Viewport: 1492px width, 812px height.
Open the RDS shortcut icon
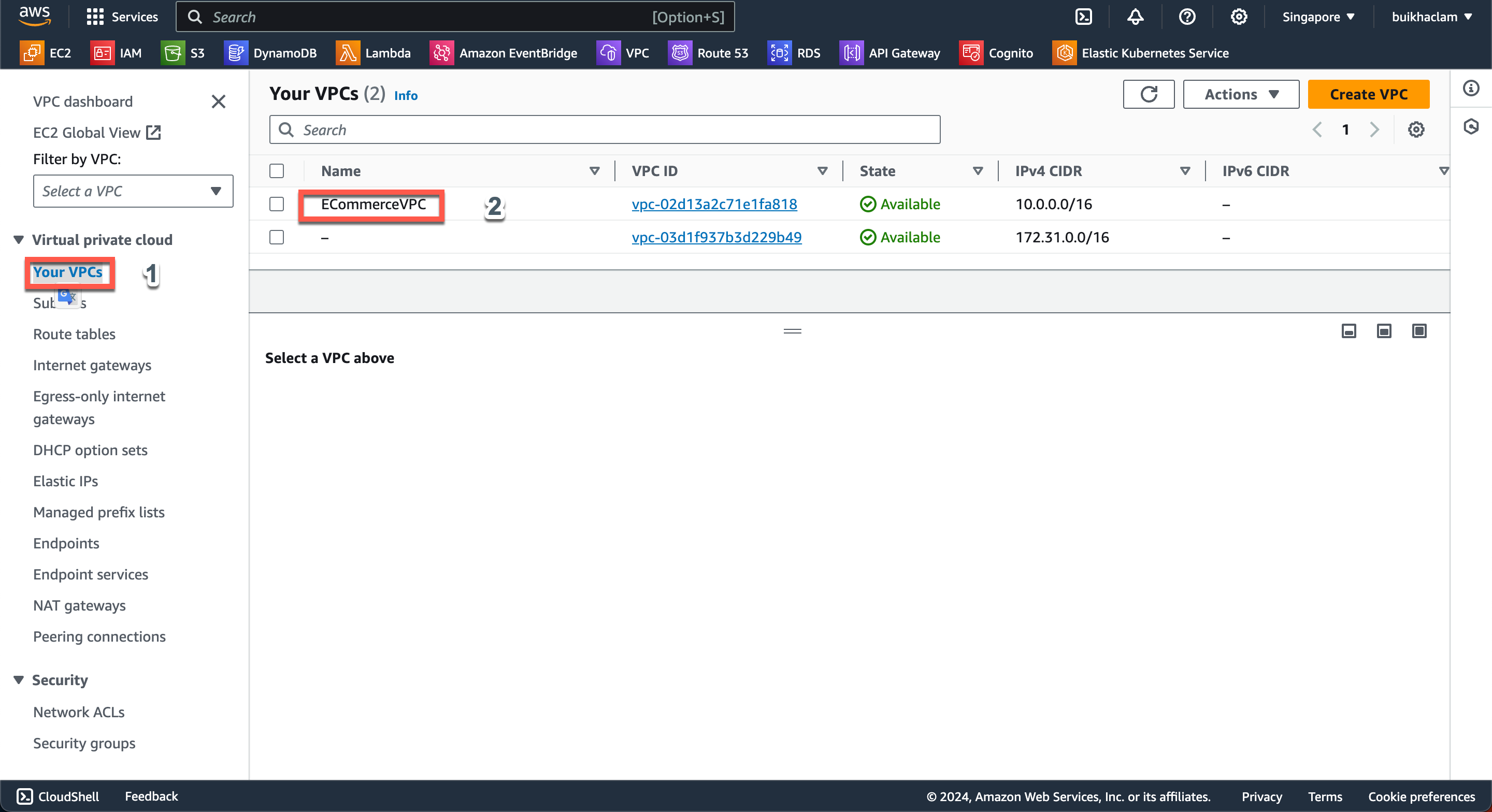click(780, 53)
